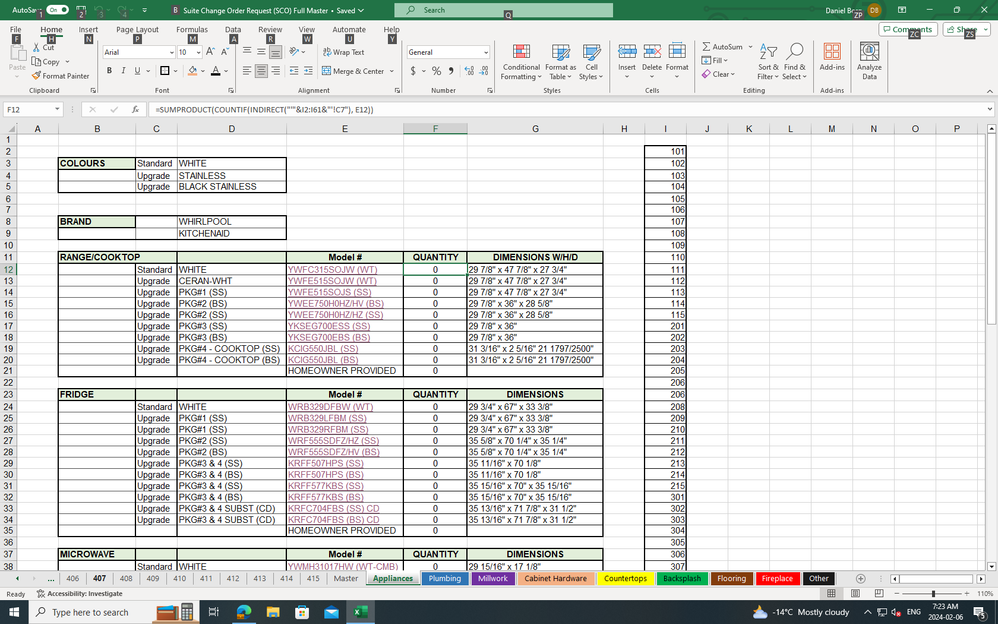Launch Analyze Data
This screenshot has height=624, width=998.
click(869, 62)
